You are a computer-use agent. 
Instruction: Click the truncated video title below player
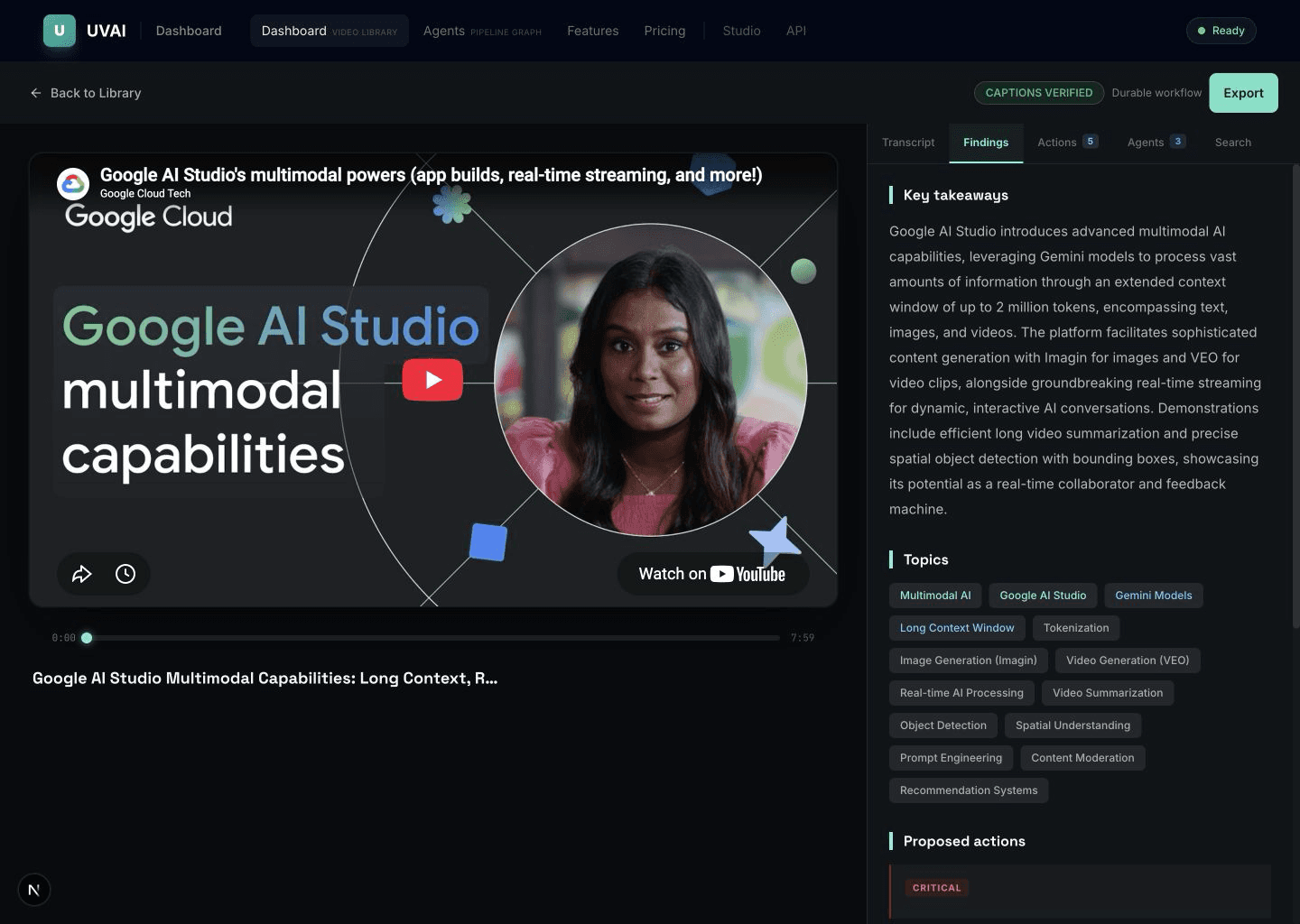pos(265,679)
